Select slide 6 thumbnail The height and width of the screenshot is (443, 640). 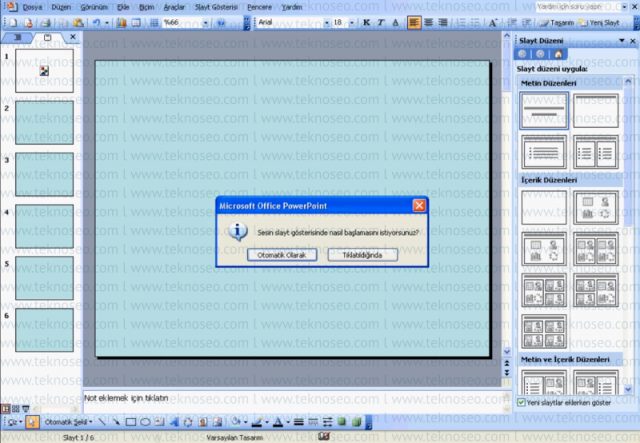44,330
